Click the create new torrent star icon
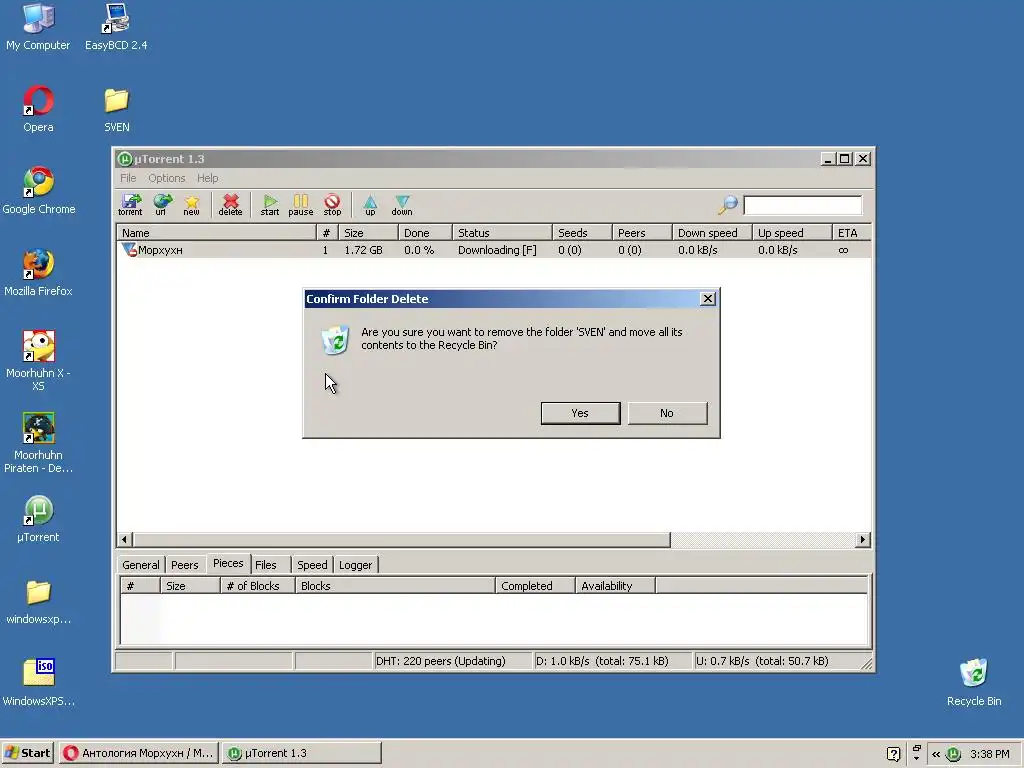Image resolution: width=1024 pixels, height=768 pixels. 191,204
